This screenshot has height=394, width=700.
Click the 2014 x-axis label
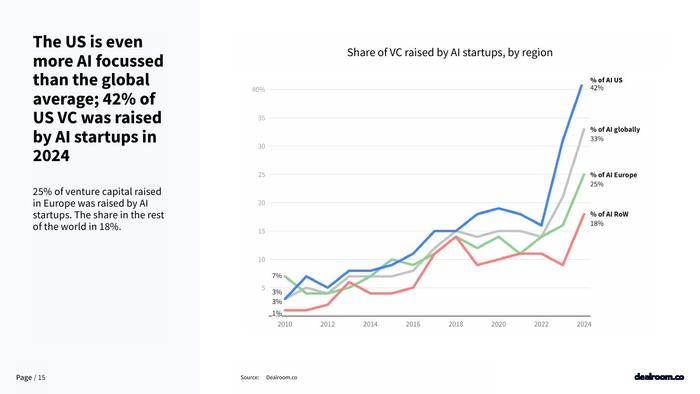tap(370, 324)
